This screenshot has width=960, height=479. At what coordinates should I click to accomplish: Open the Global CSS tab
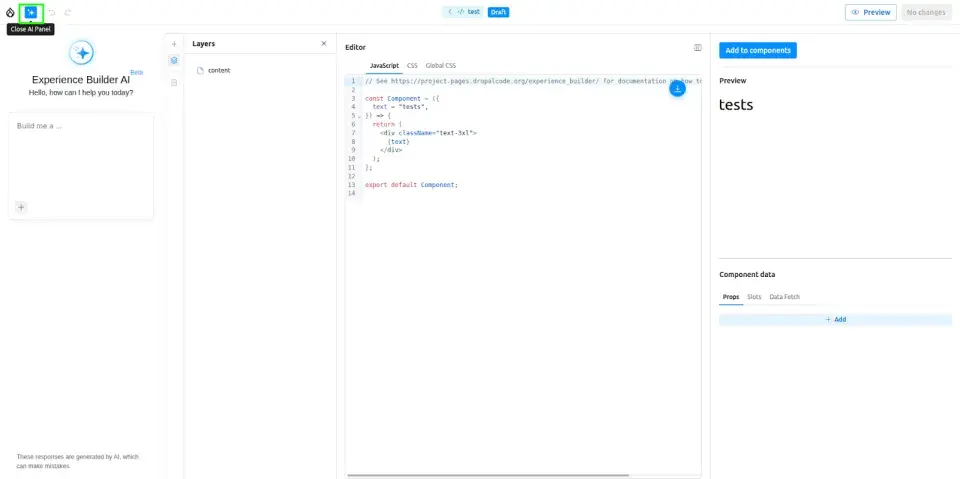pyautogui.click(x=441, y=66)
